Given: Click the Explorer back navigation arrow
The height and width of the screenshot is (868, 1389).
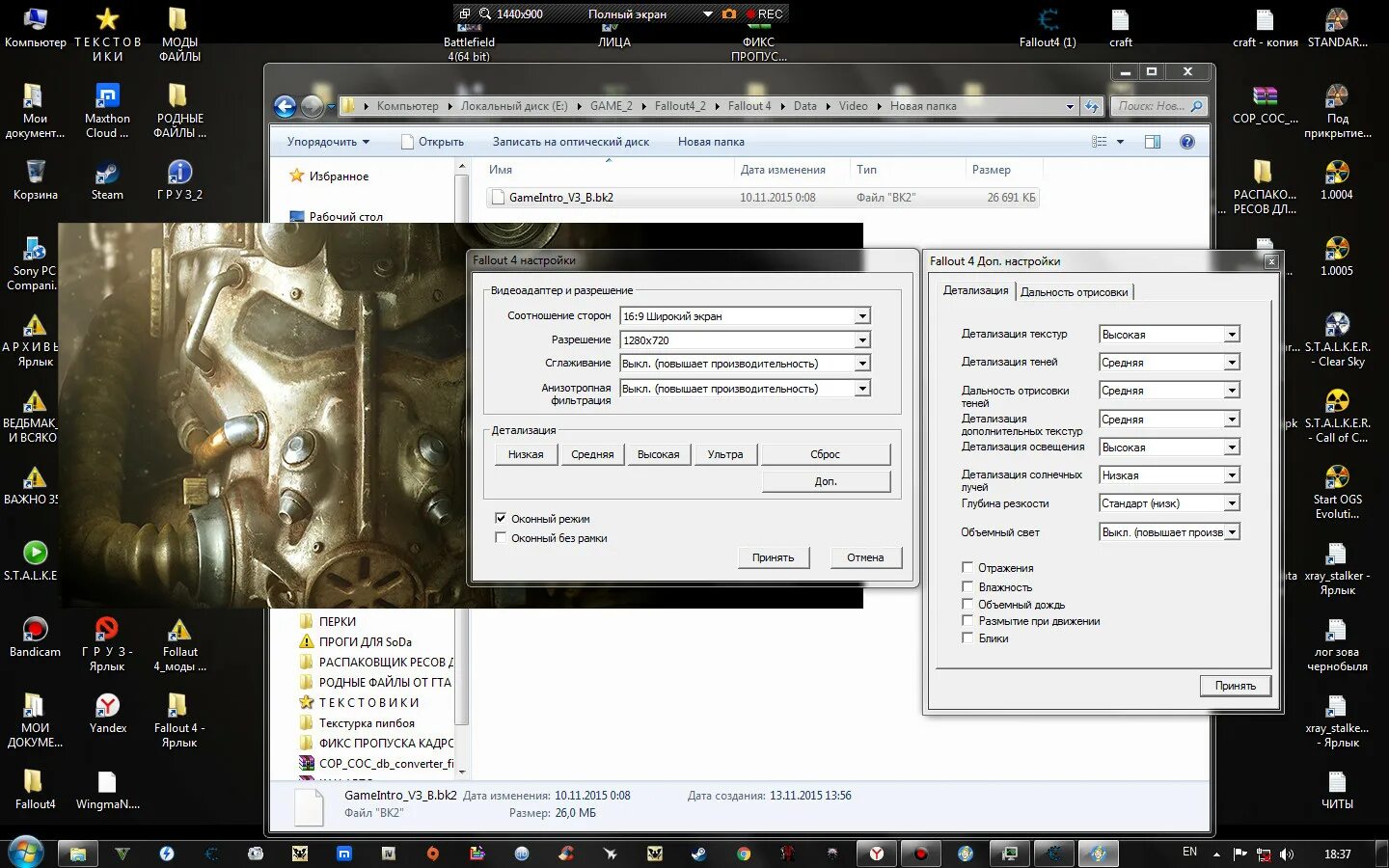Looking at the screenshot, I should [285, 106].
